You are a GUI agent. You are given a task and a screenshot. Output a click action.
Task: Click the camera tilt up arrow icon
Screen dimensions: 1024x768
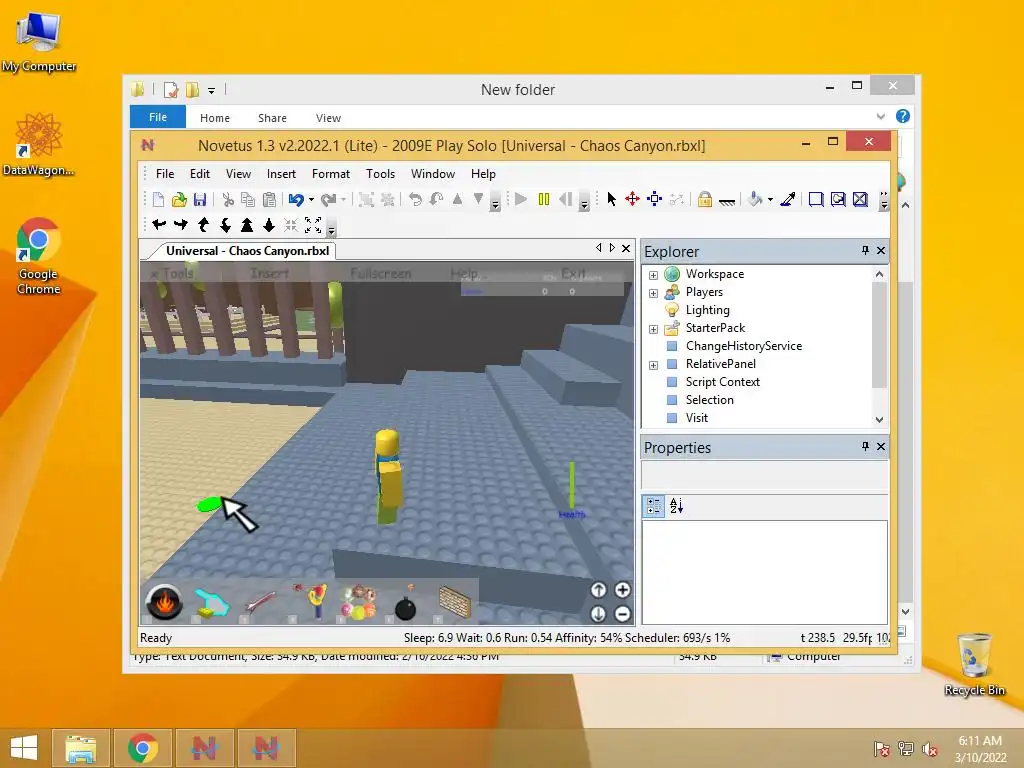[x=203, y=225]
